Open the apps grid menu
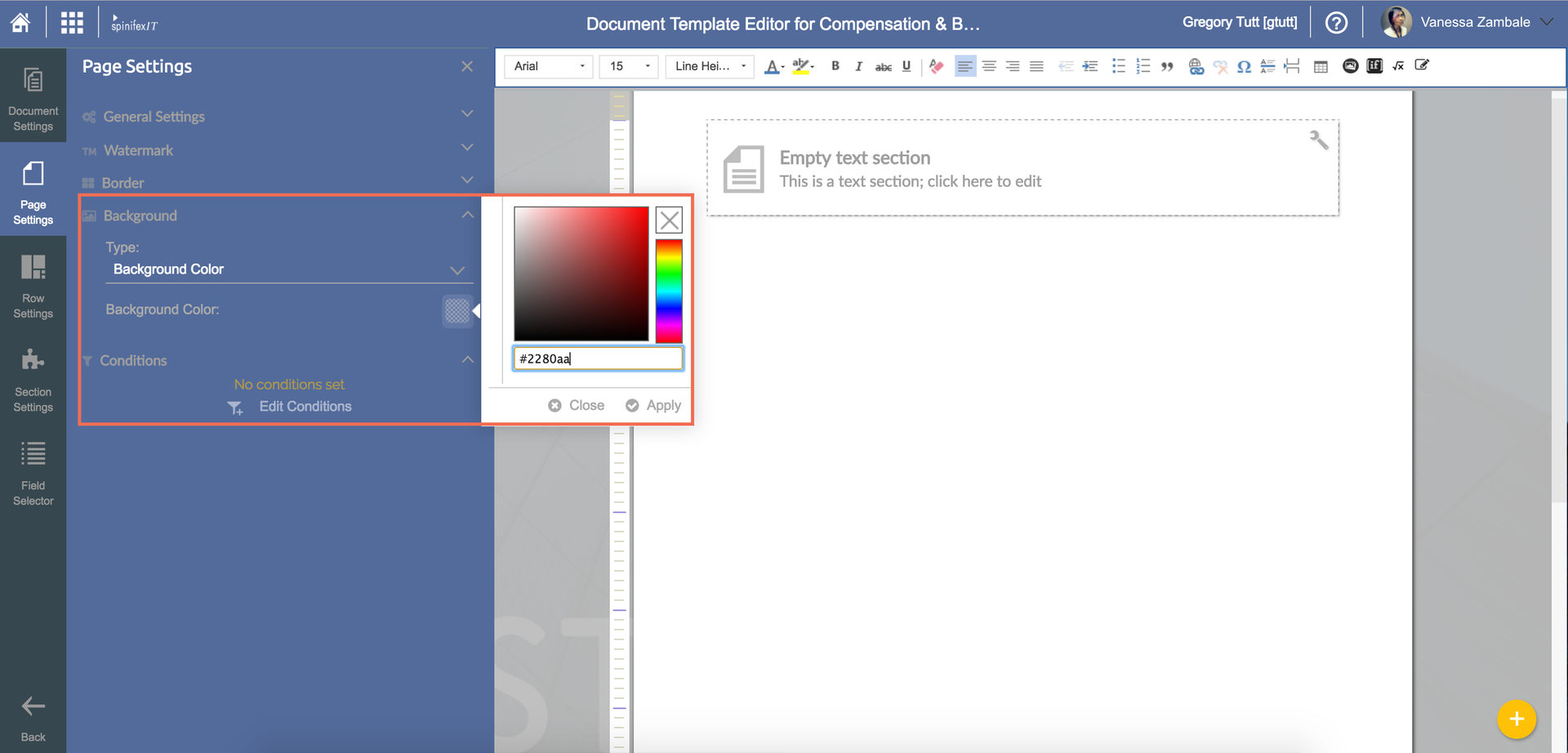The height and width of the screenshot is (753, 1568). click(72, 23)
